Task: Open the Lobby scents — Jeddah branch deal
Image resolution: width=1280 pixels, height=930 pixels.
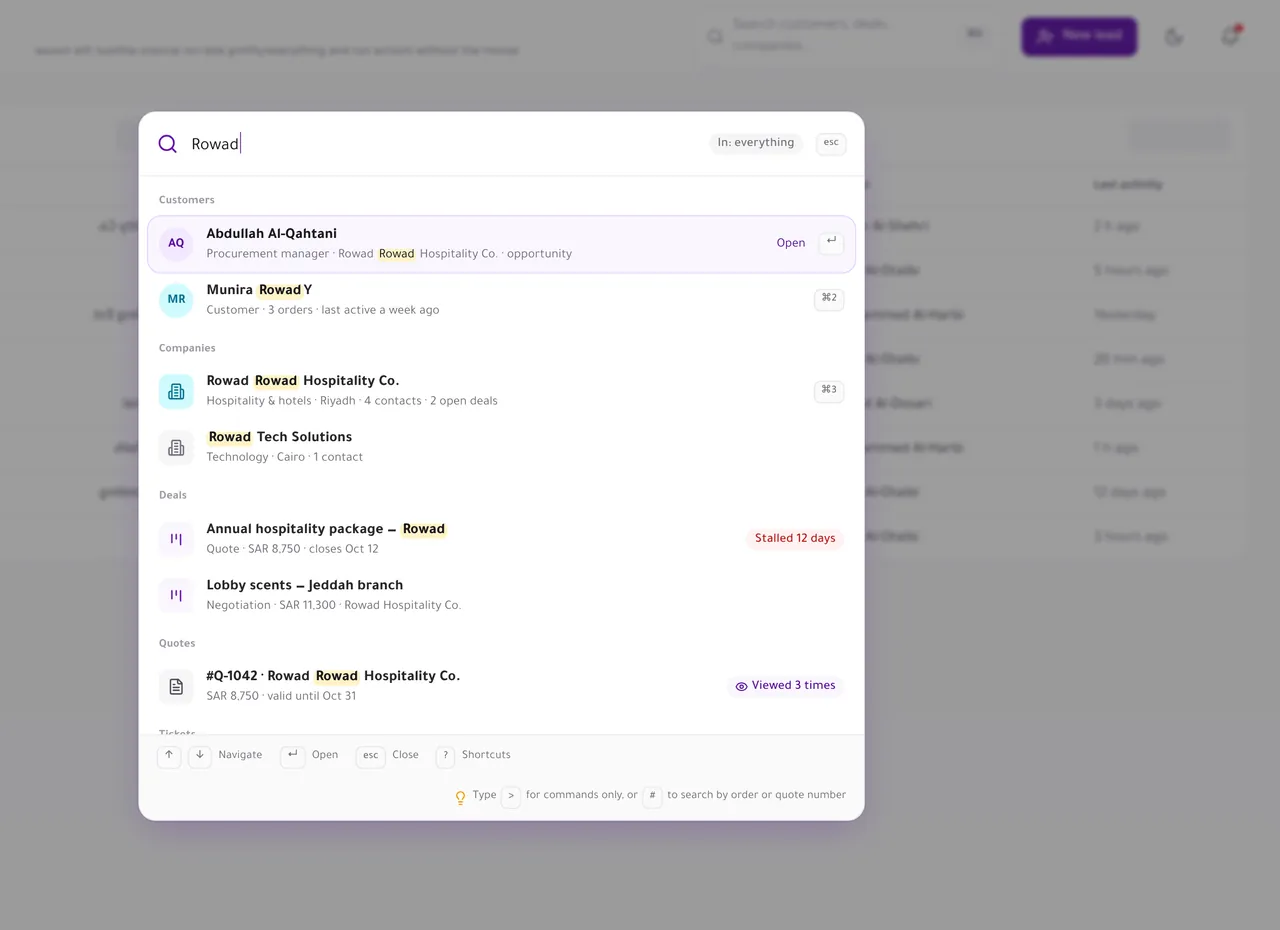Action: click(501, 595)
